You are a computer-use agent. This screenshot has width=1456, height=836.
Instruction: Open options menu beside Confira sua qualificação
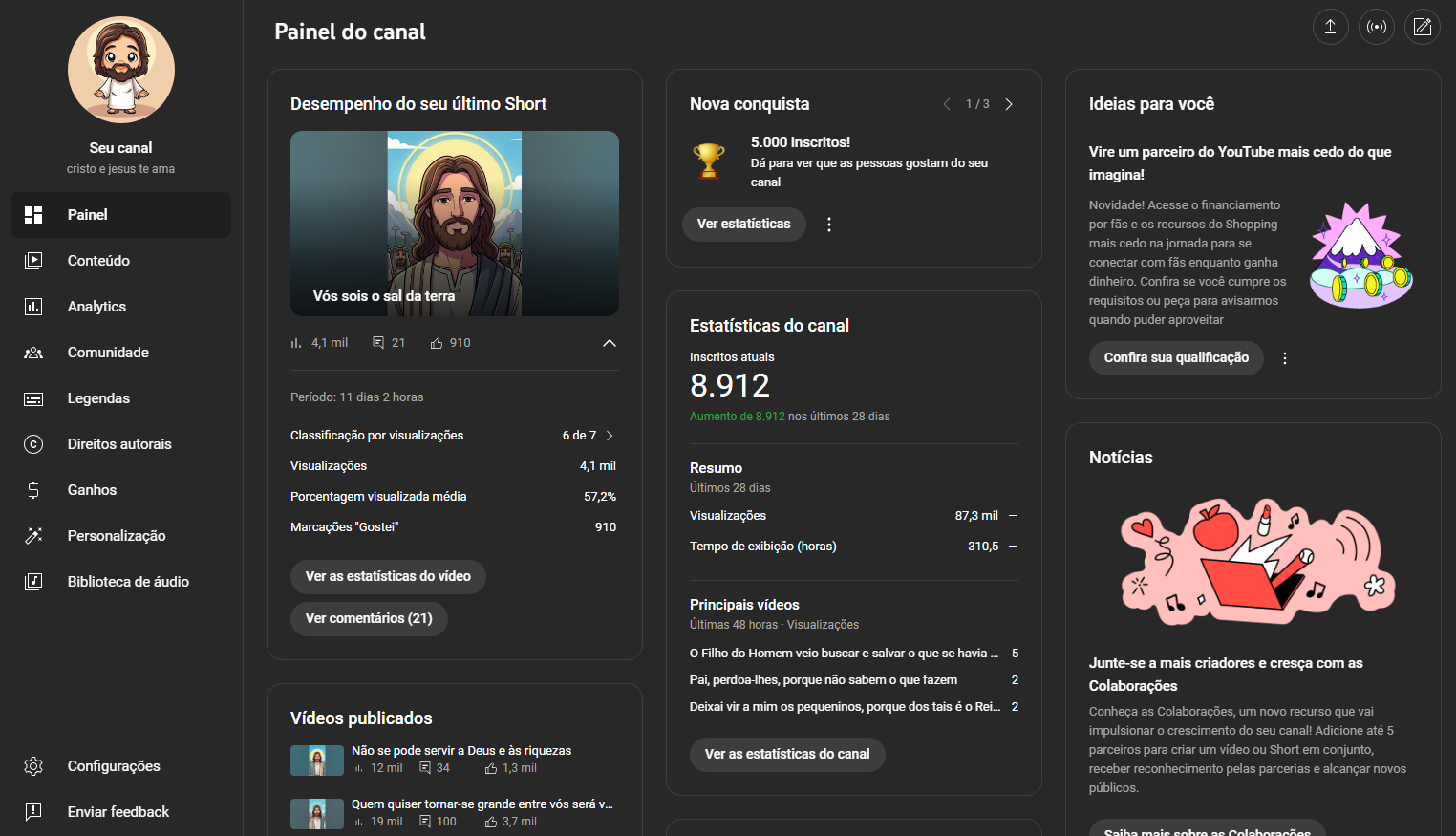coord(1285,358)
